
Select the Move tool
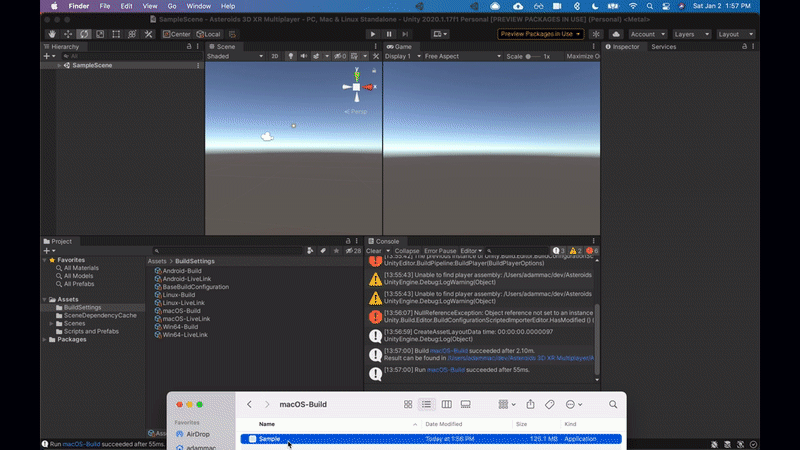click(69, 34)
